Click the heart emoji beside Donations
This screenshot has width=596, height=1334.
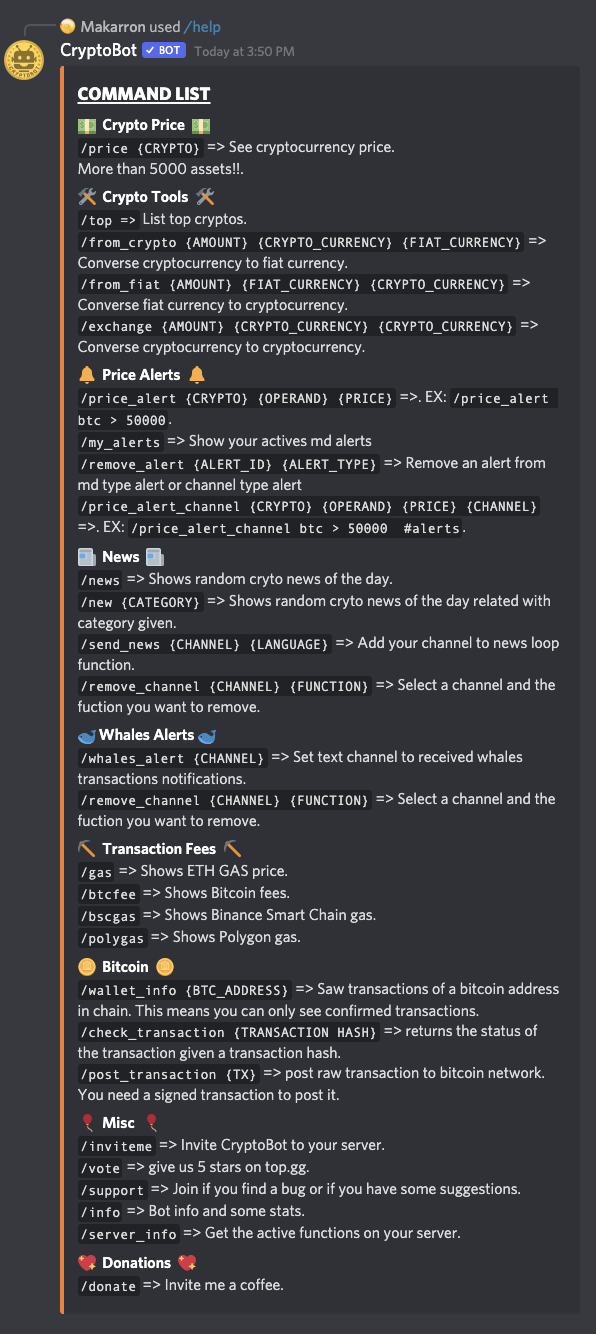[88, 1262]
